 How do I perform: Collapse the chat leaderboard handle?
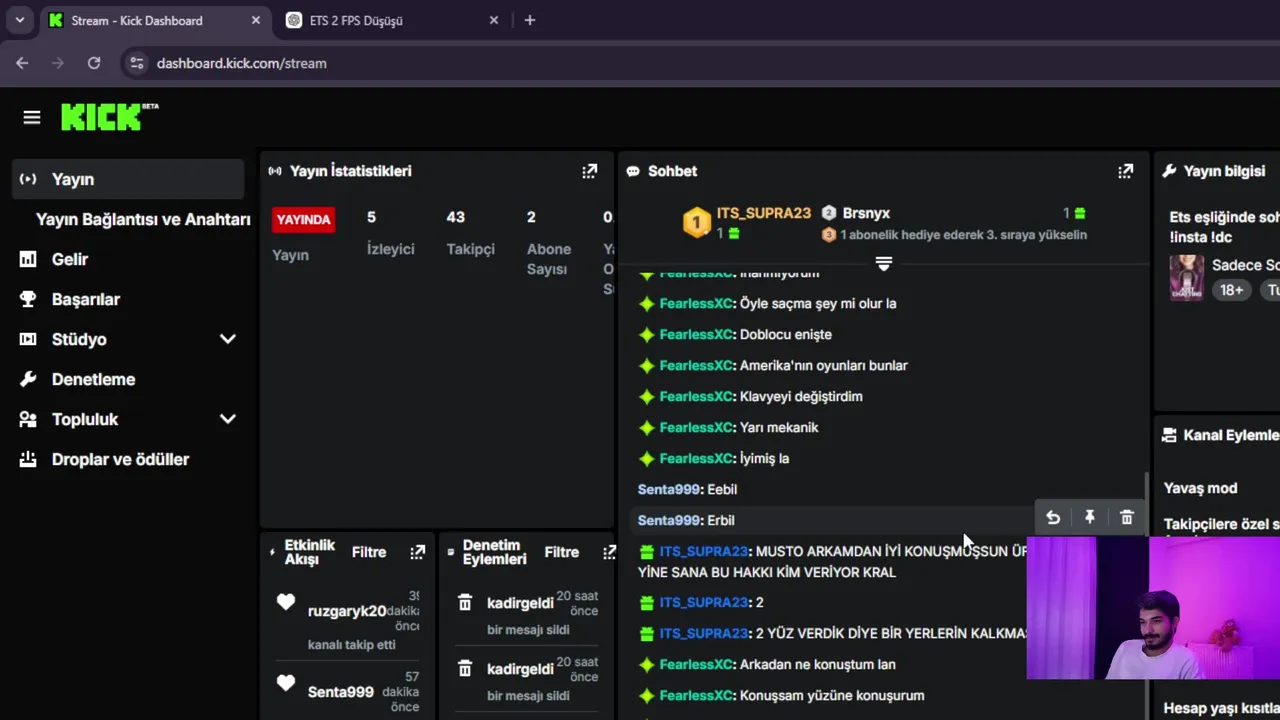[x=884, y=264]
